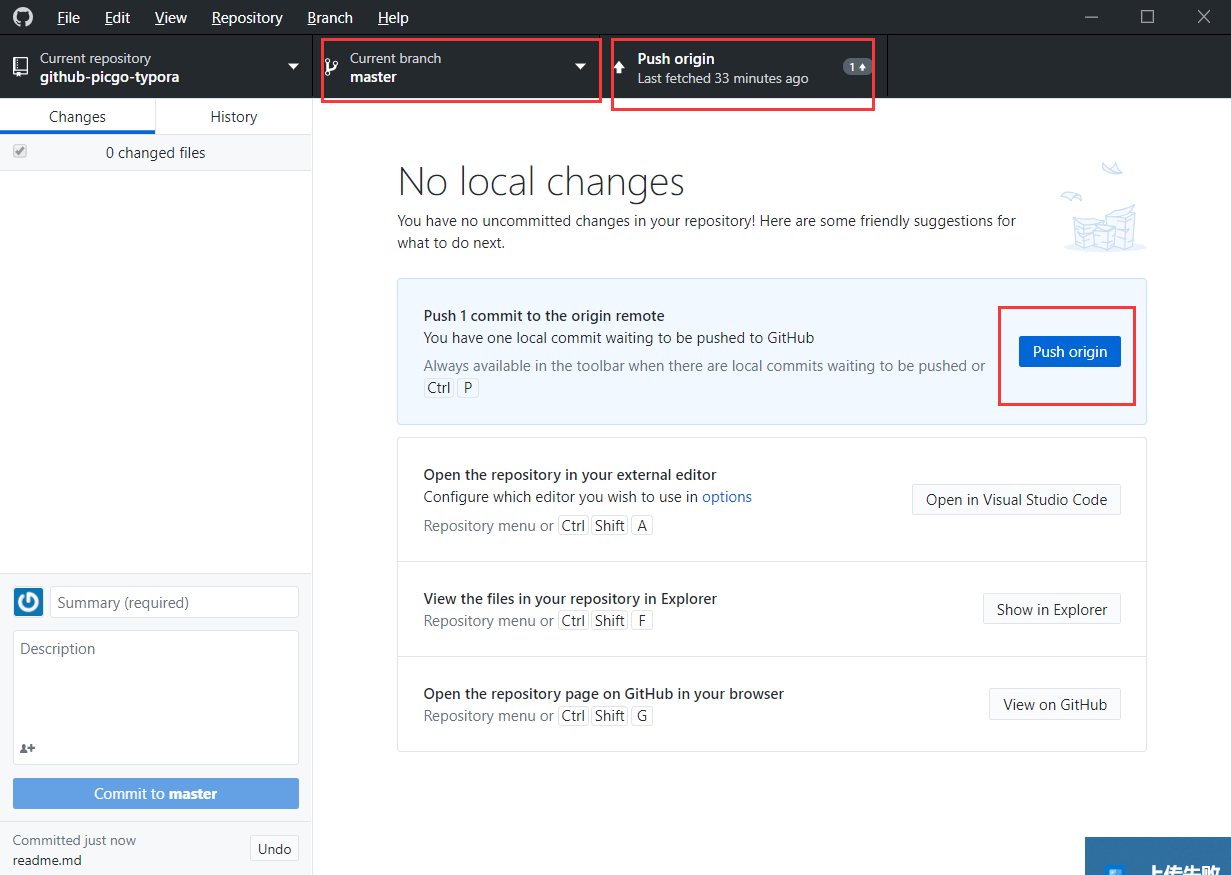Click the View on GitHub button
The width and height of the screenshot is (1231, 875).
1055,704
